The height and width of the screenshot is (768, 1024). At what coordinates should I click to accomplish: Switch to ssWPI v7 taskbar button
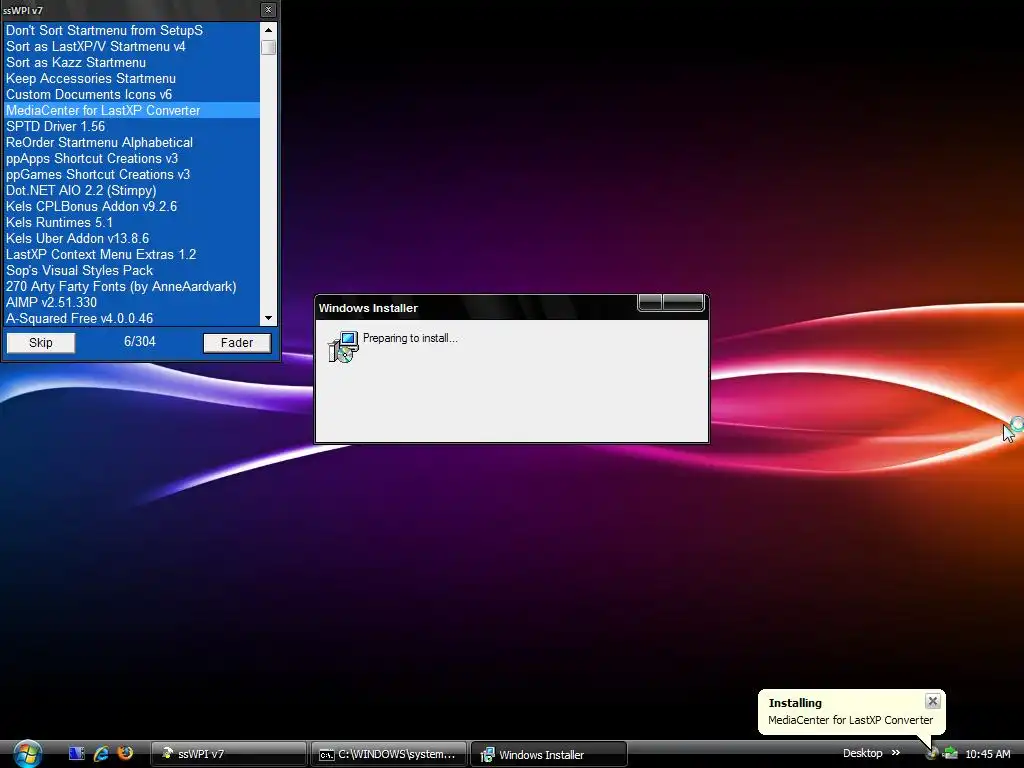229,754
